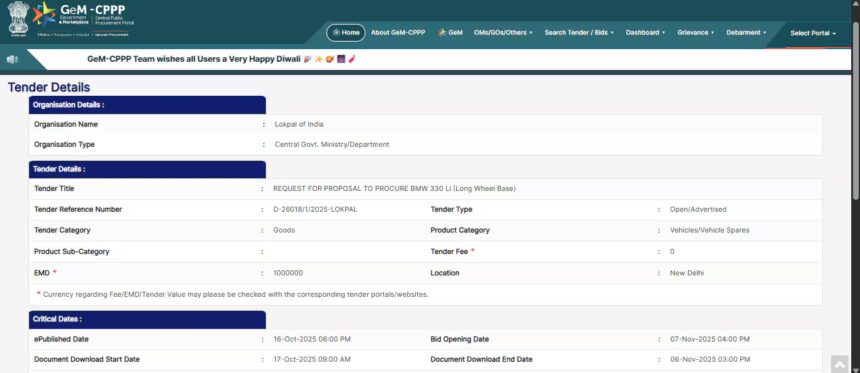Select download start date 17-Oct-2025 09:00 AM
Viewport: 860px width, 373px height.
tap(312, 360)
